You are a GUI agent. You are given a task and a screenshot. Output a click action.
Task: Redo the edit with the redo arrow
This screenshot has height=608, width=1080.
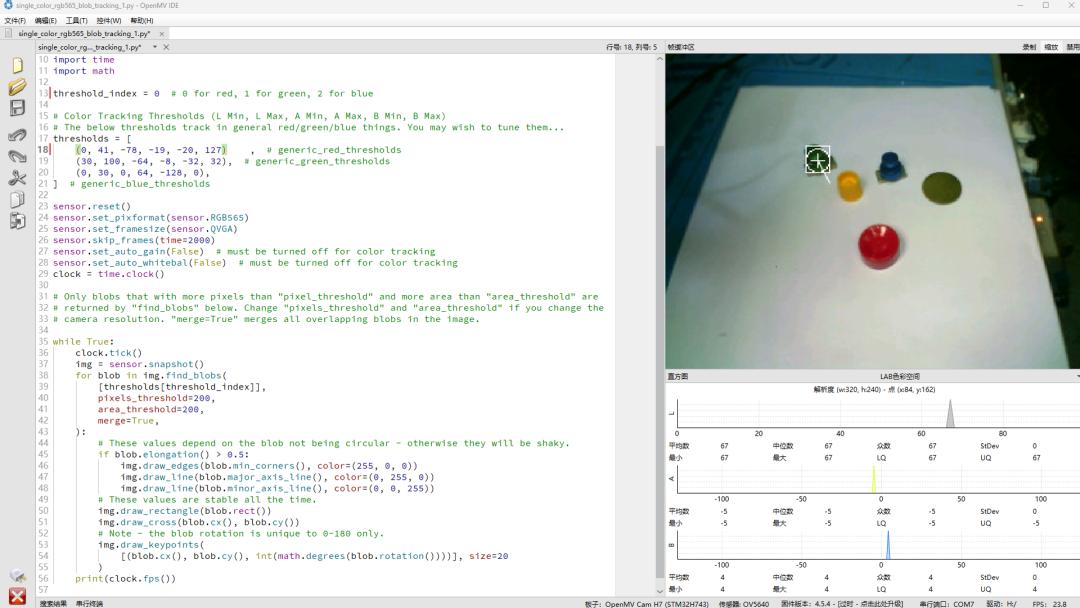17,156
